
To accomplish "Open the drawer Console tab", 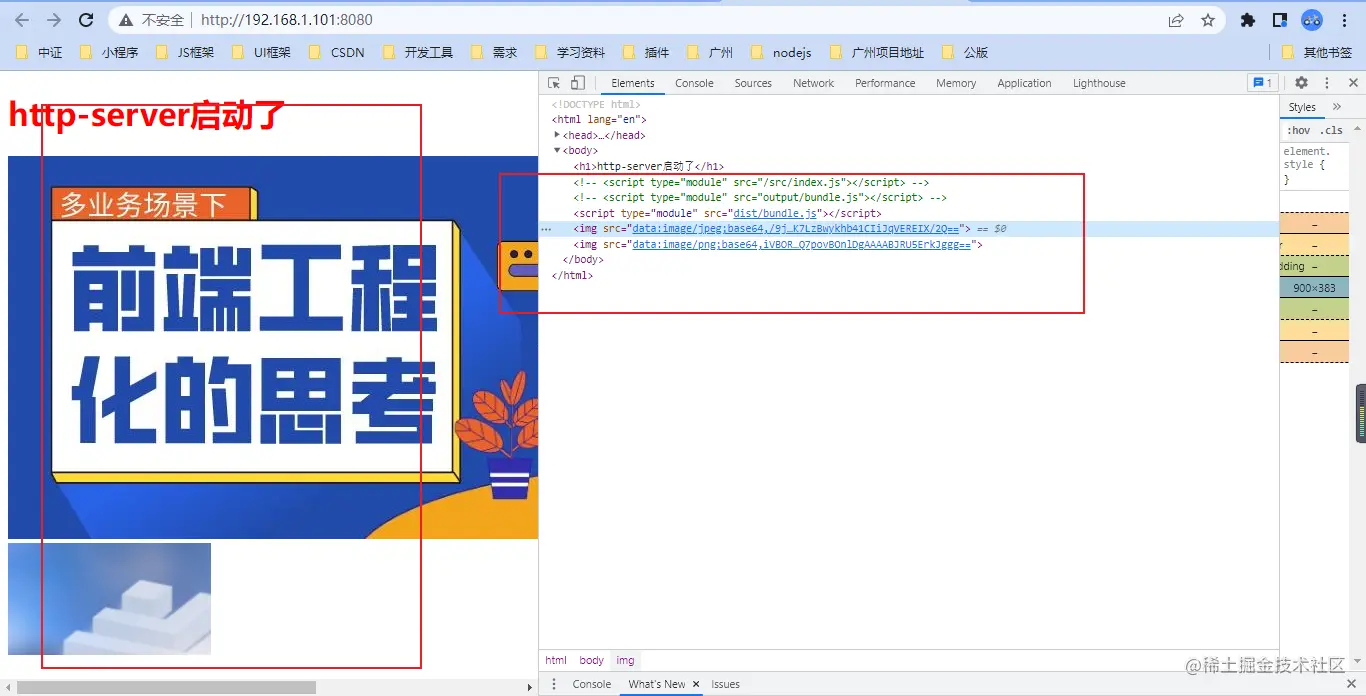I will click(592, 684).
